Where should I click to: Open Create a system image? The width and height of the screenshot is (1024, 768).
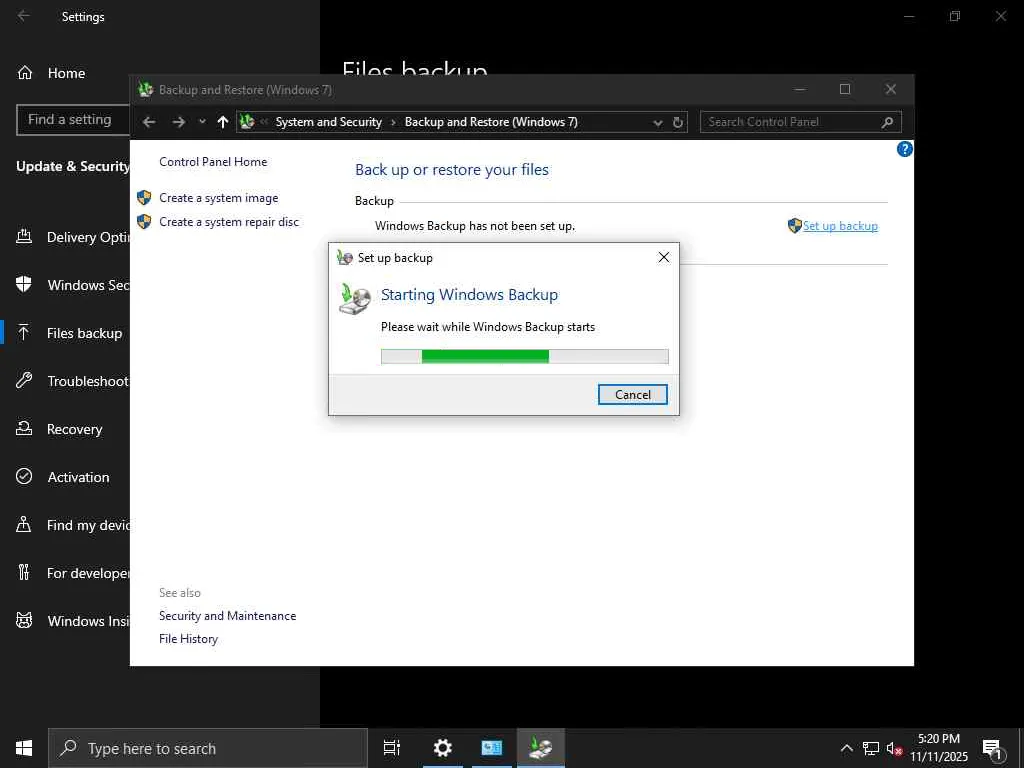(x=219, y=198)
